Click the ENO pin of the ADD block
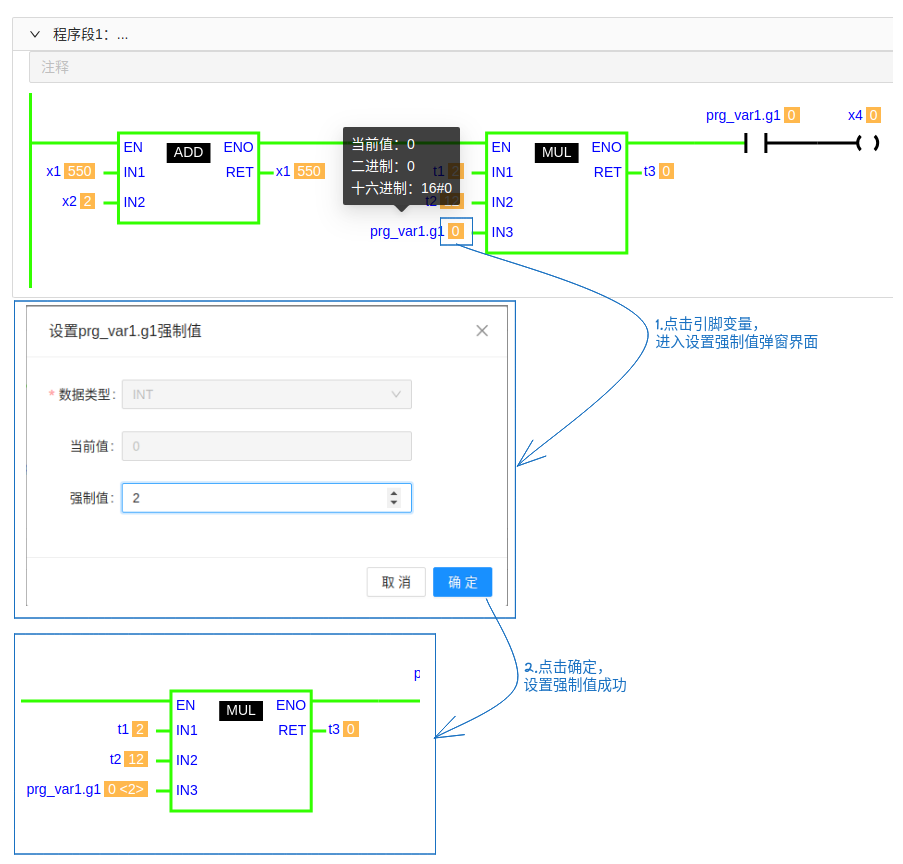The width and height of the screenshot is (903, 864). click(x=238, y=147)
